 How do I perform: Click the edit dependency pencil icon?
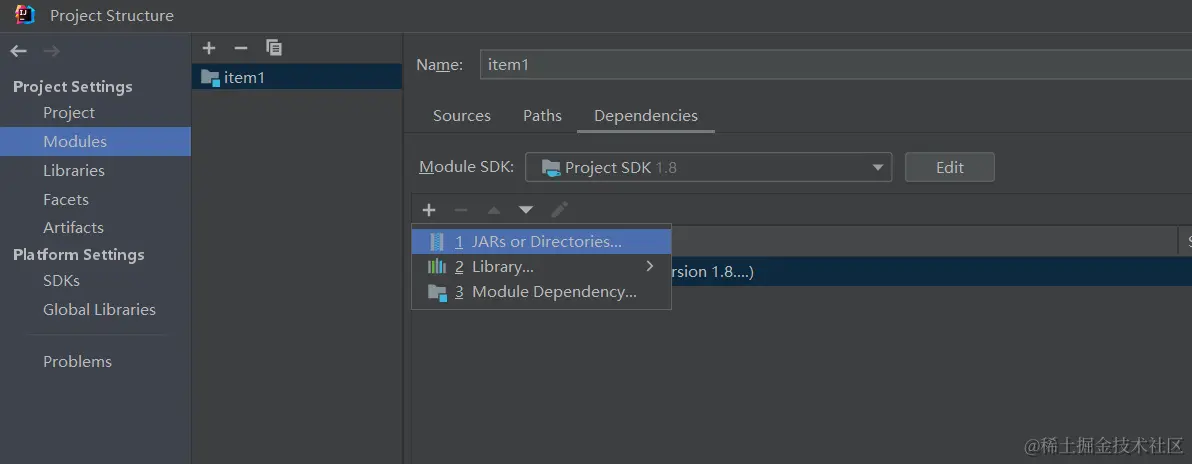click(560, 210)
